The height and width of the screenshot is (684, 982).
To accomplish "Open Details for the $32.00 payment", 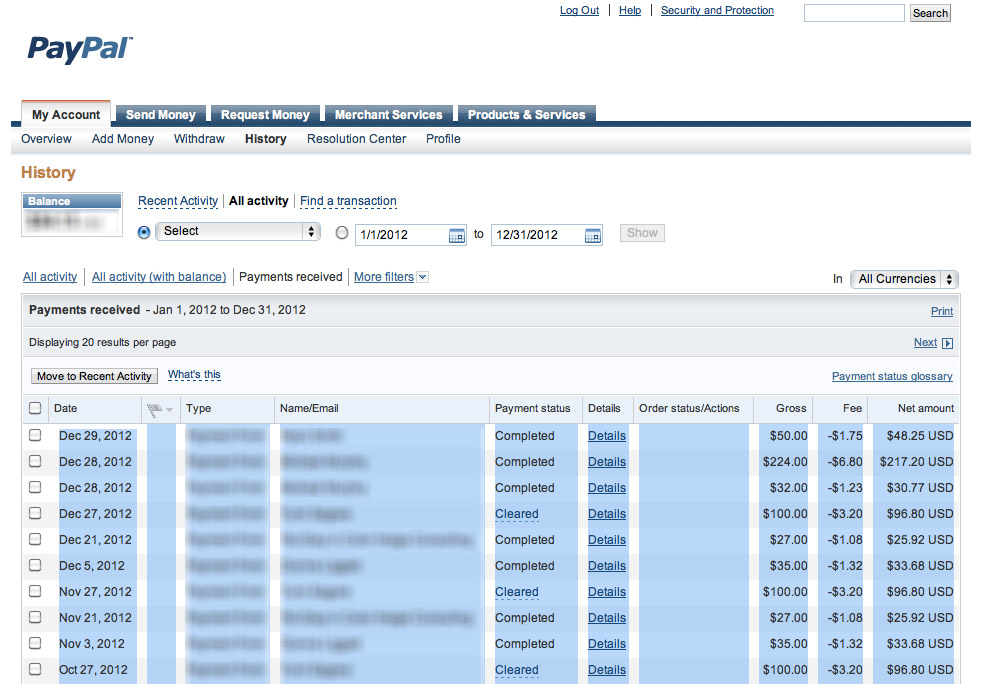I will pyautogui.click(x=607, y=488).
